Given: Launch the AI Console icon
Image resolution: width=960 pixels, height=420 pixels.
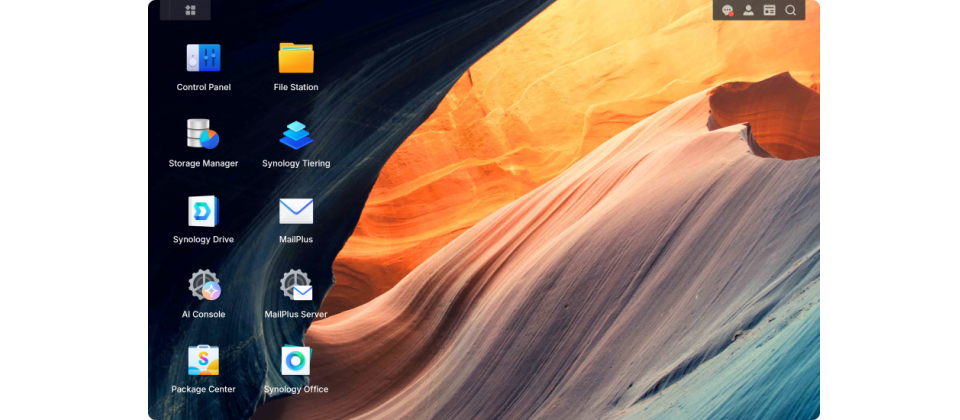Looking at the screenshot, I should coord(203,286).
